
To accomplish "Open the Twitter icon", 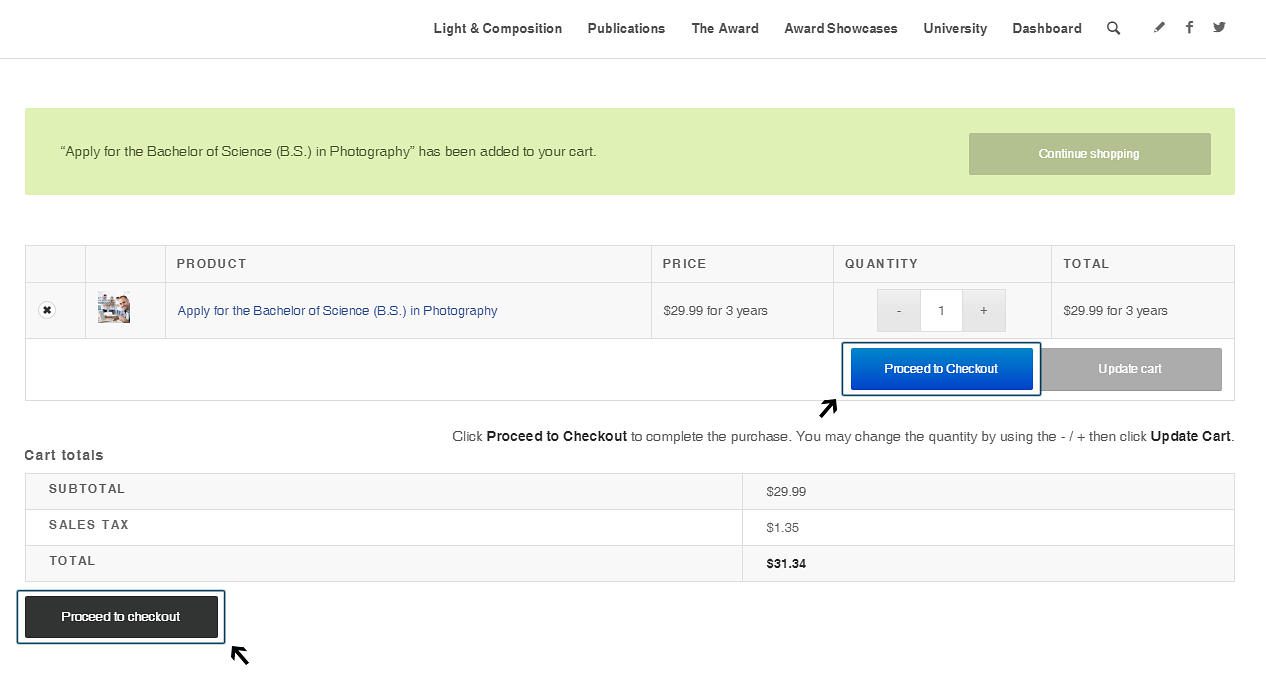I will click(1219, 27).
